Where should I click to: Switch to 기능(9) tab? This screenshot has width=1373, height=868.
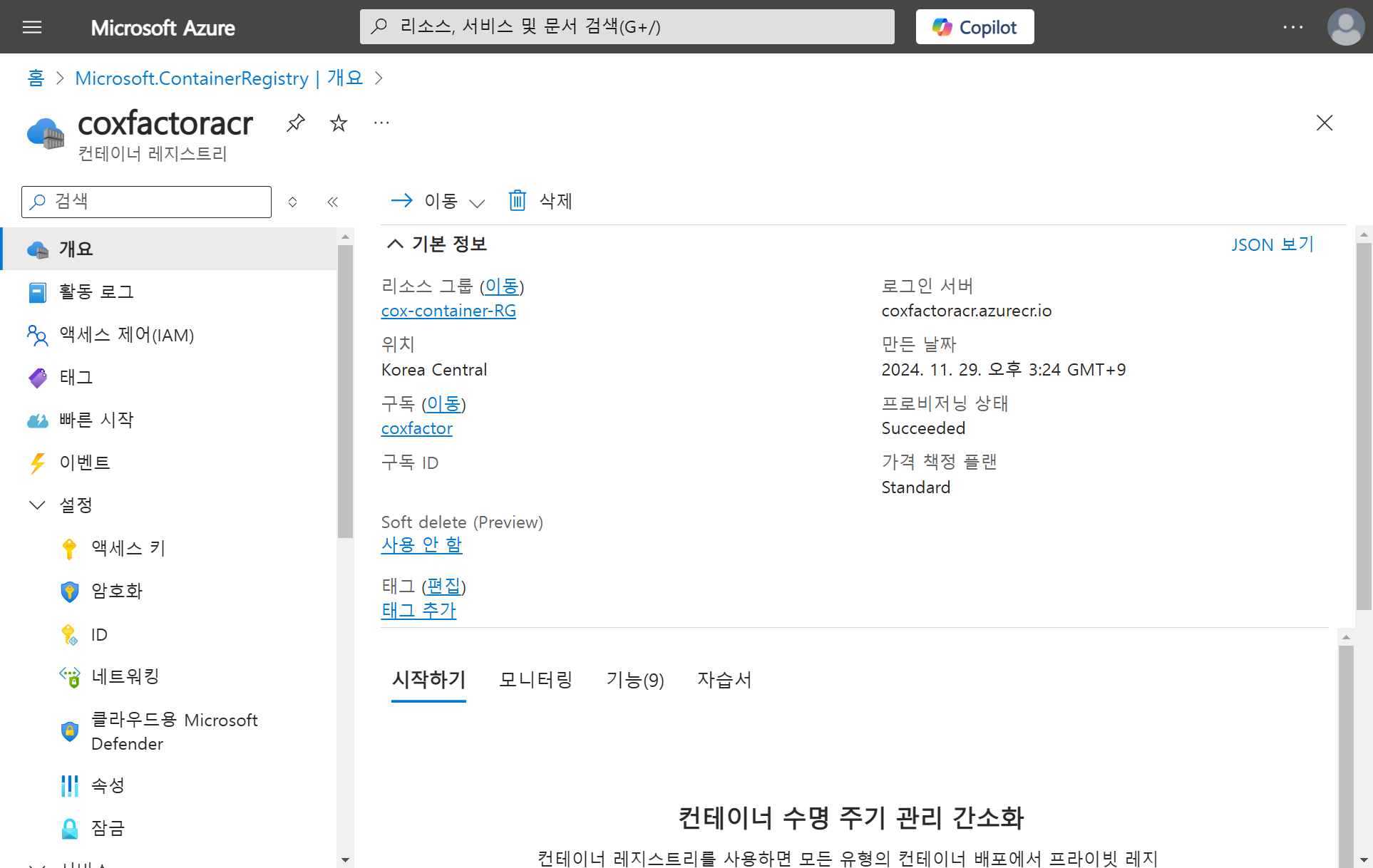pyautogui.click(x=635, y=680)
